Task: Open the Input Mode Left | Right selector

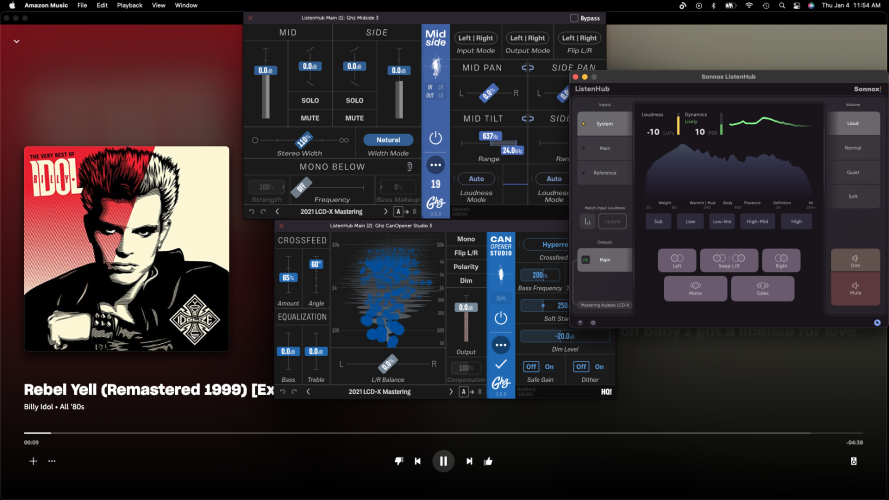Action: click(476, 38)
